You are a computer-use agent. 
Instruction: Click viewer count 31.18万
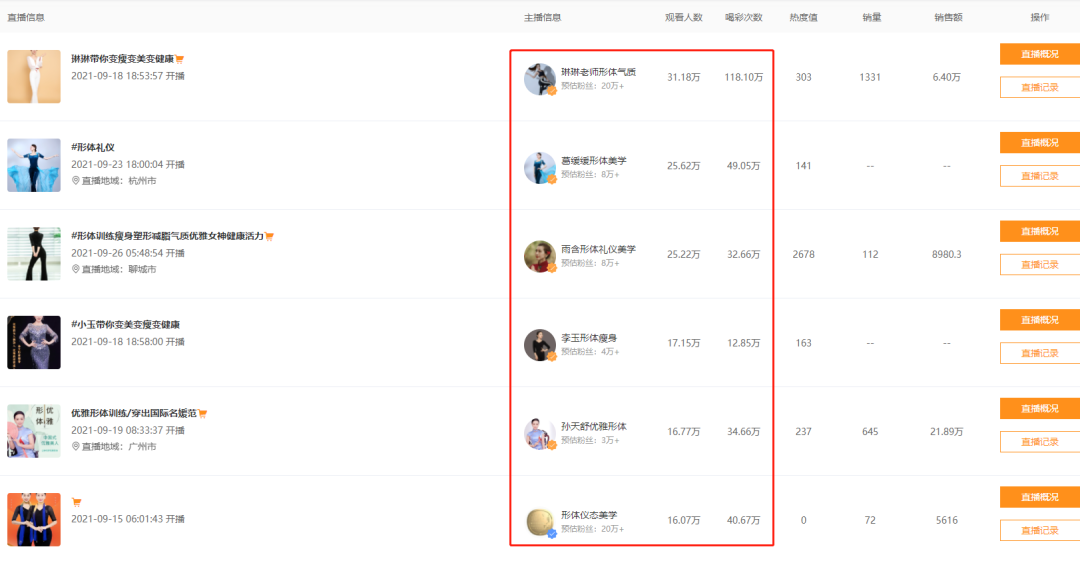tap(683, 77)
